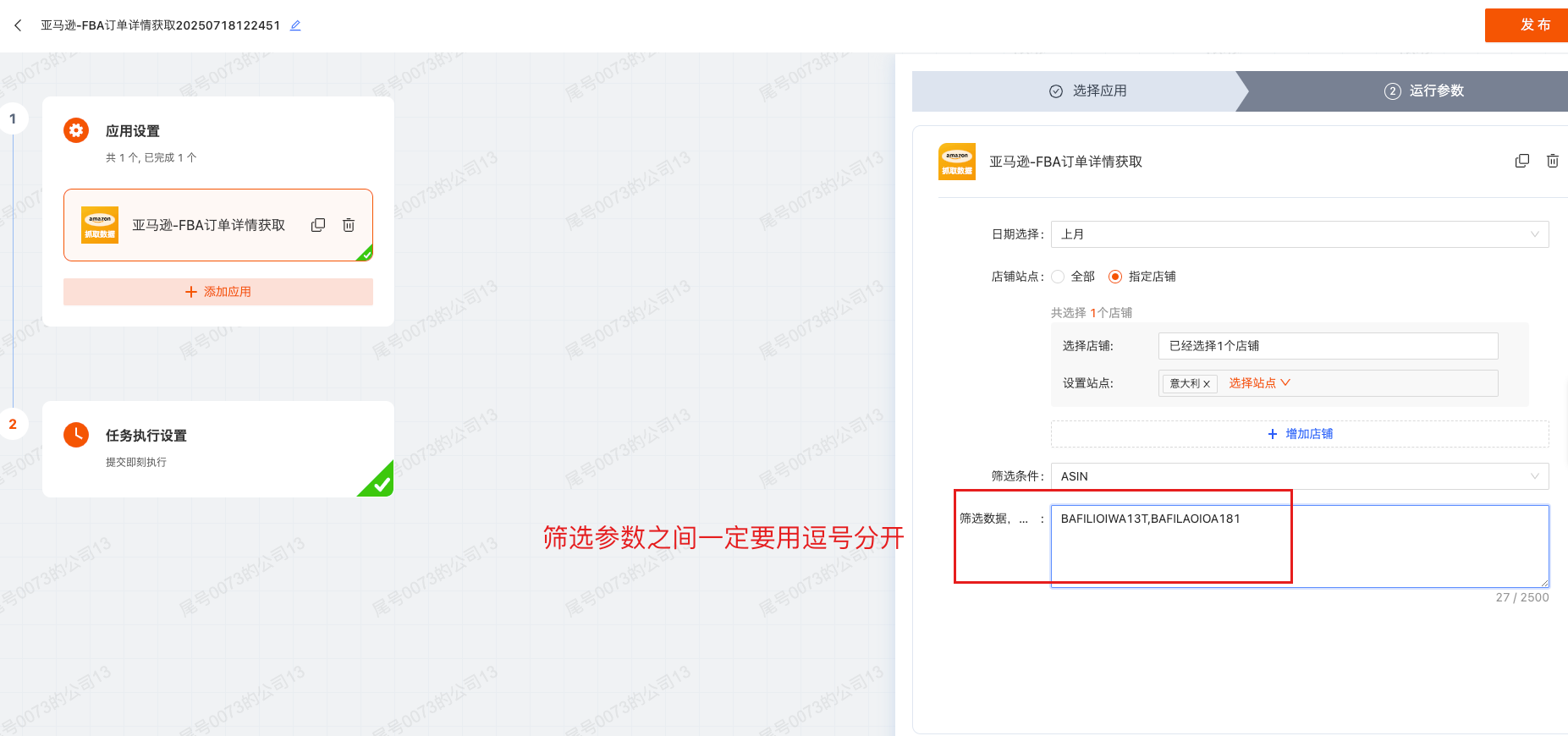
Task: Open the 应用设置 gear icon step
Action: [76, 130]
